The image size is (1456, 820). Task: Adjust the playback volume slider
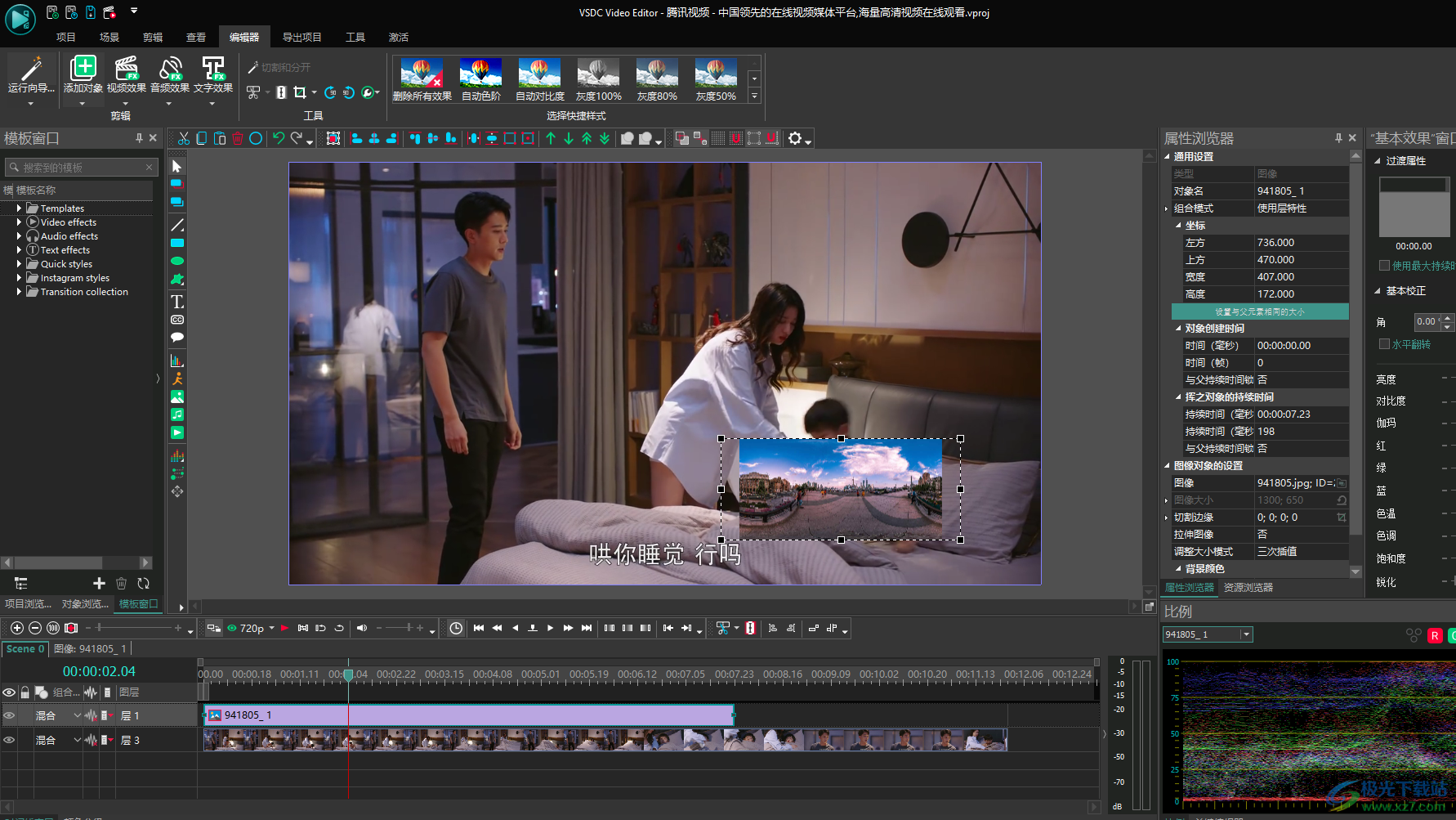pos(400,628)
